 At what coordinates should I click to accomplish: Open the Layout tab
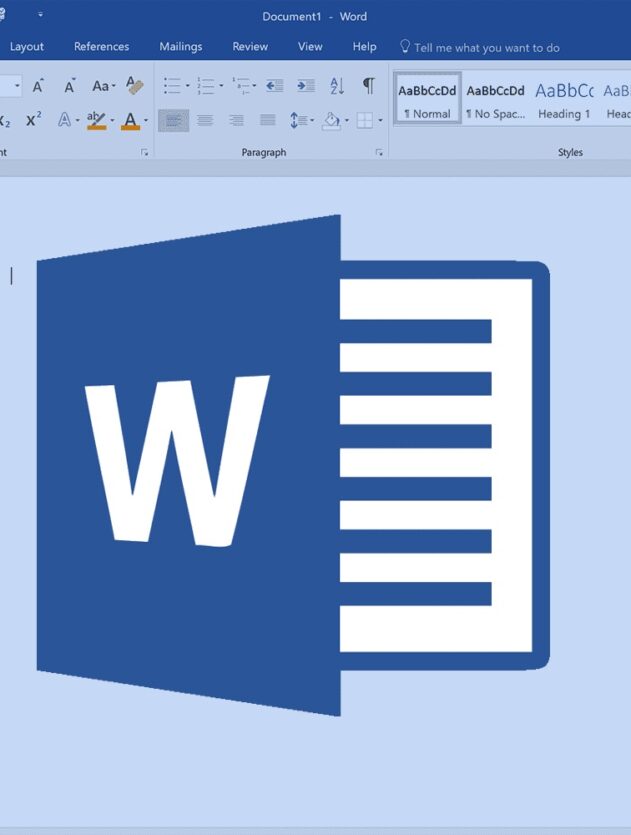(x=27, y=47)
